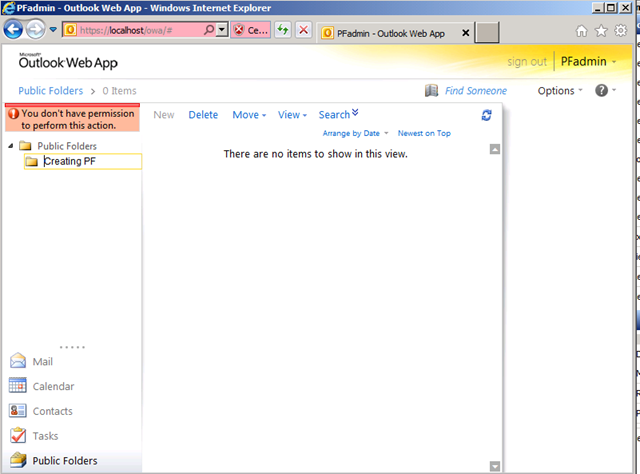This screenshot has width=640, height=474.
Task: Click the Outlook favicon in the address bar
Action: click(70, 30)
